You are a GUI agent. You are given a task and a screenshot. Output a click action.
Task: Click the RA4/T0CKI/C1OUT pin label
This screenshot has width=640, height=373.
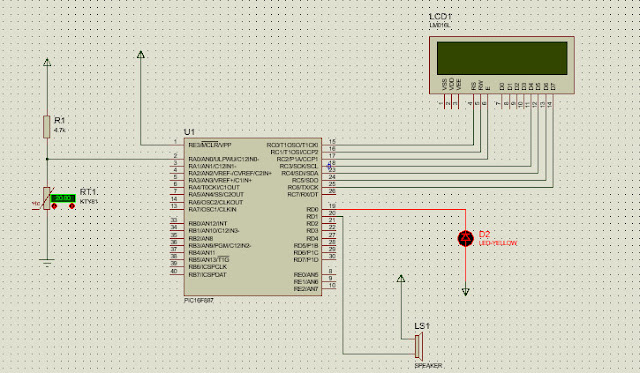(214, 187)
